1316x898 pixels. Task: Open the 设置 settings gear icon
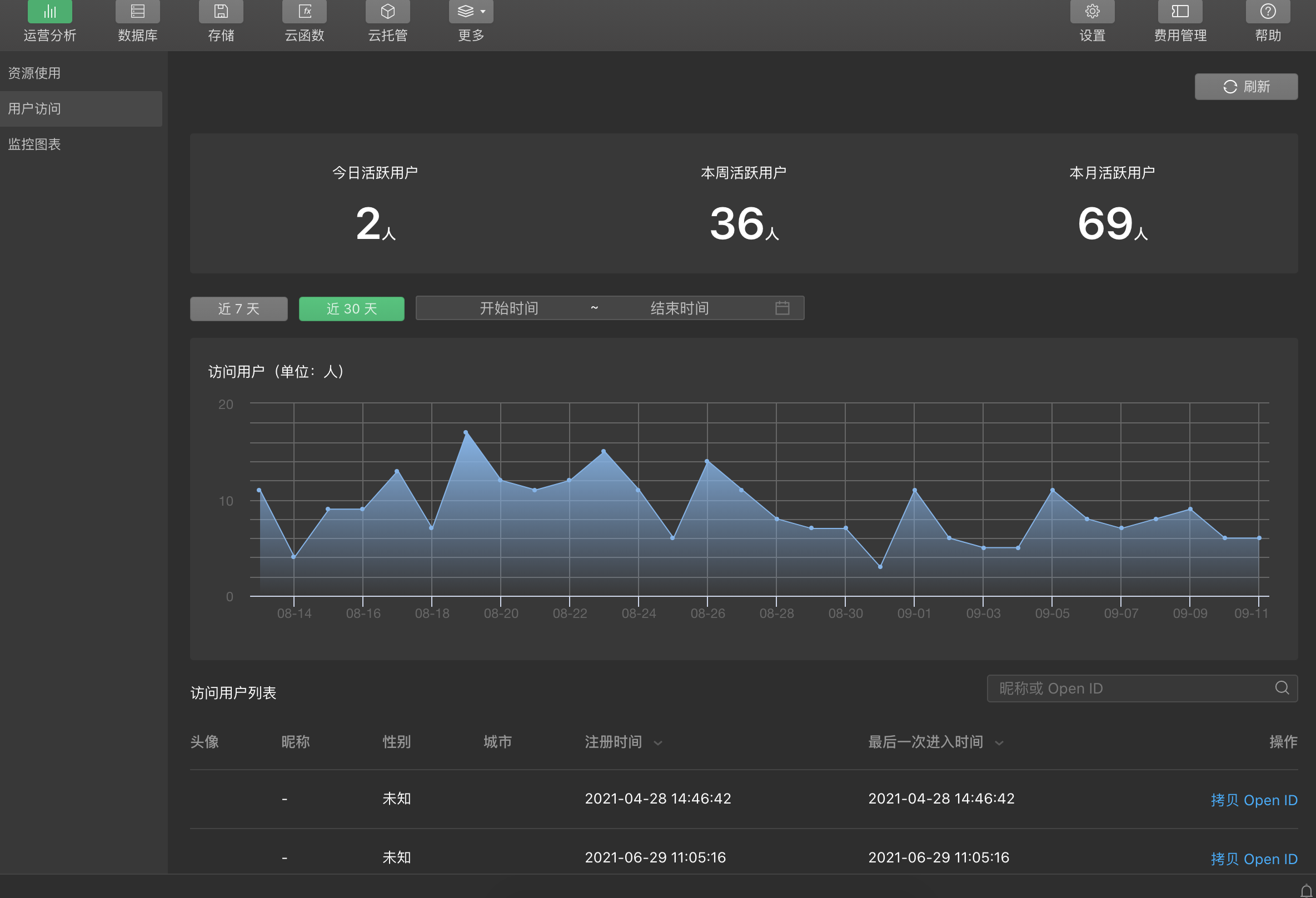coord(1092,11)
